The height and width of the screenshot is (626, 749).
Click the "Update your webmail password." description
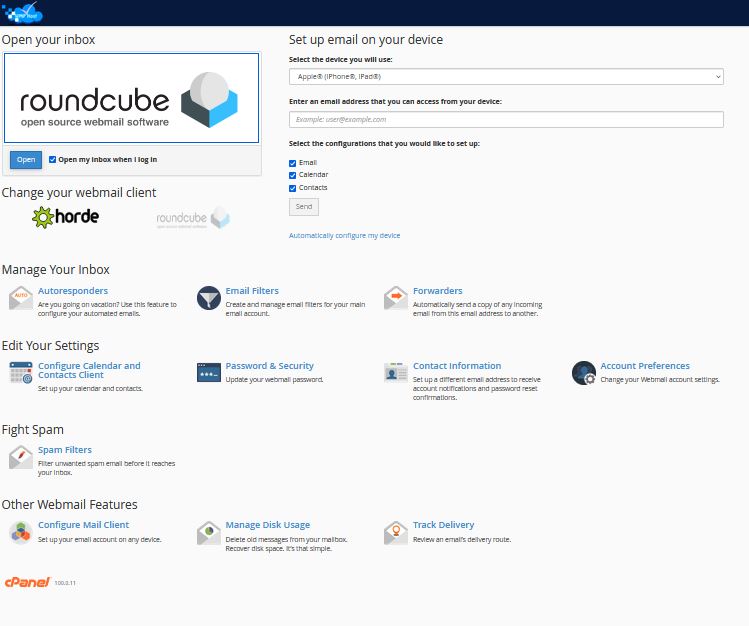tap(274, 380)
